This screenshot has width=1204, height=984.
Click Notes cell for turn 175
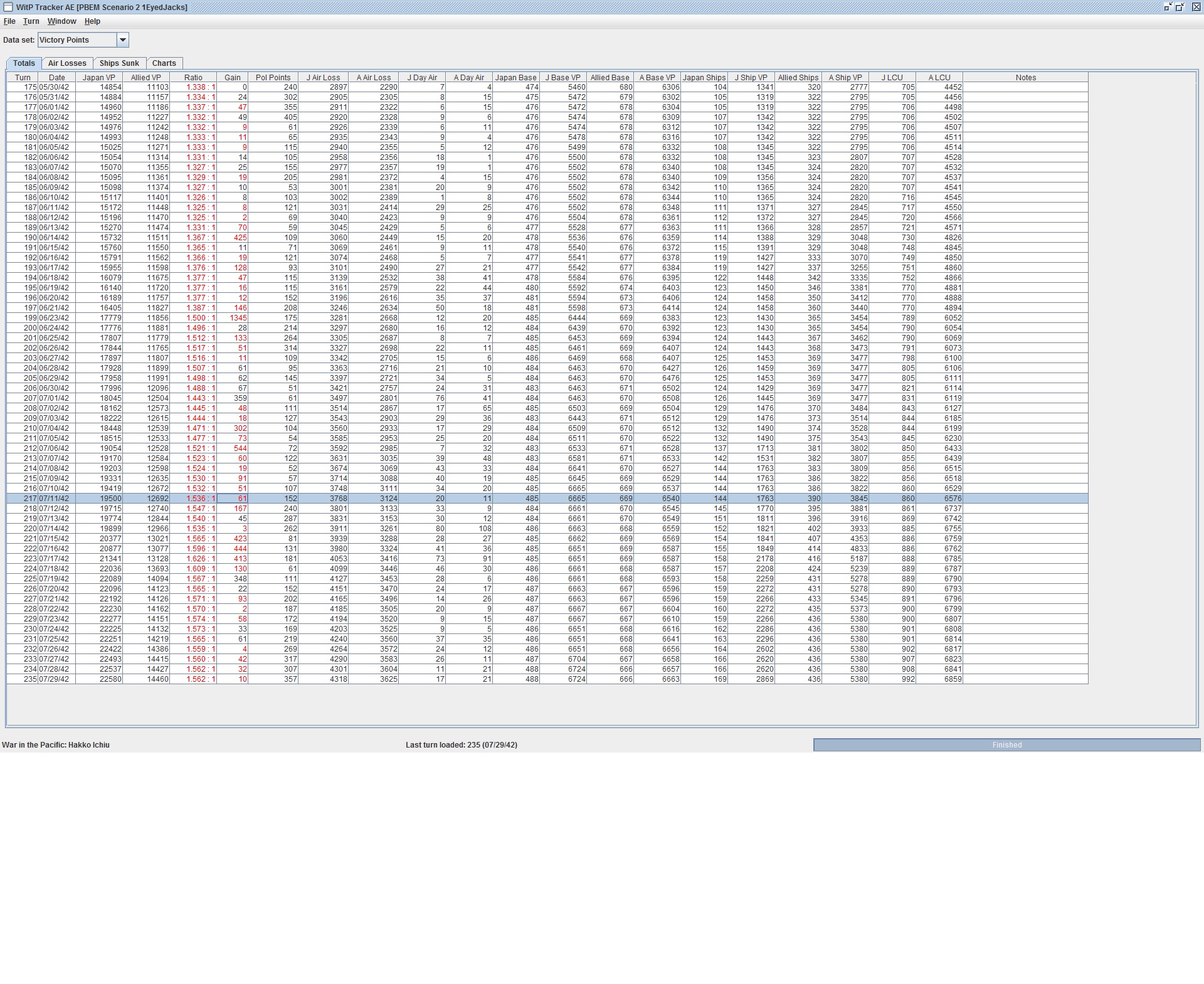(1025, 88)
